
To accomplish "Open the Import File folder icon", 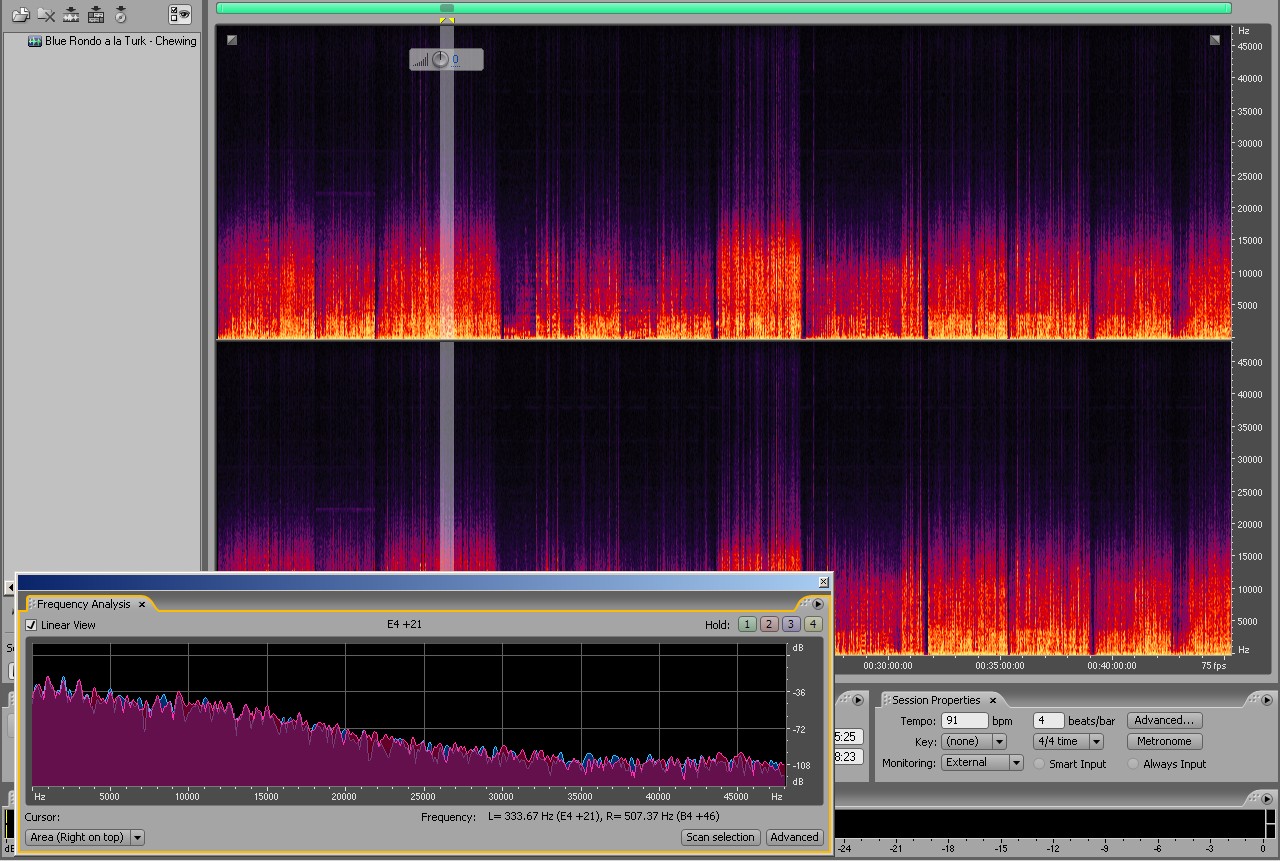I will click(x=20, y=14).
